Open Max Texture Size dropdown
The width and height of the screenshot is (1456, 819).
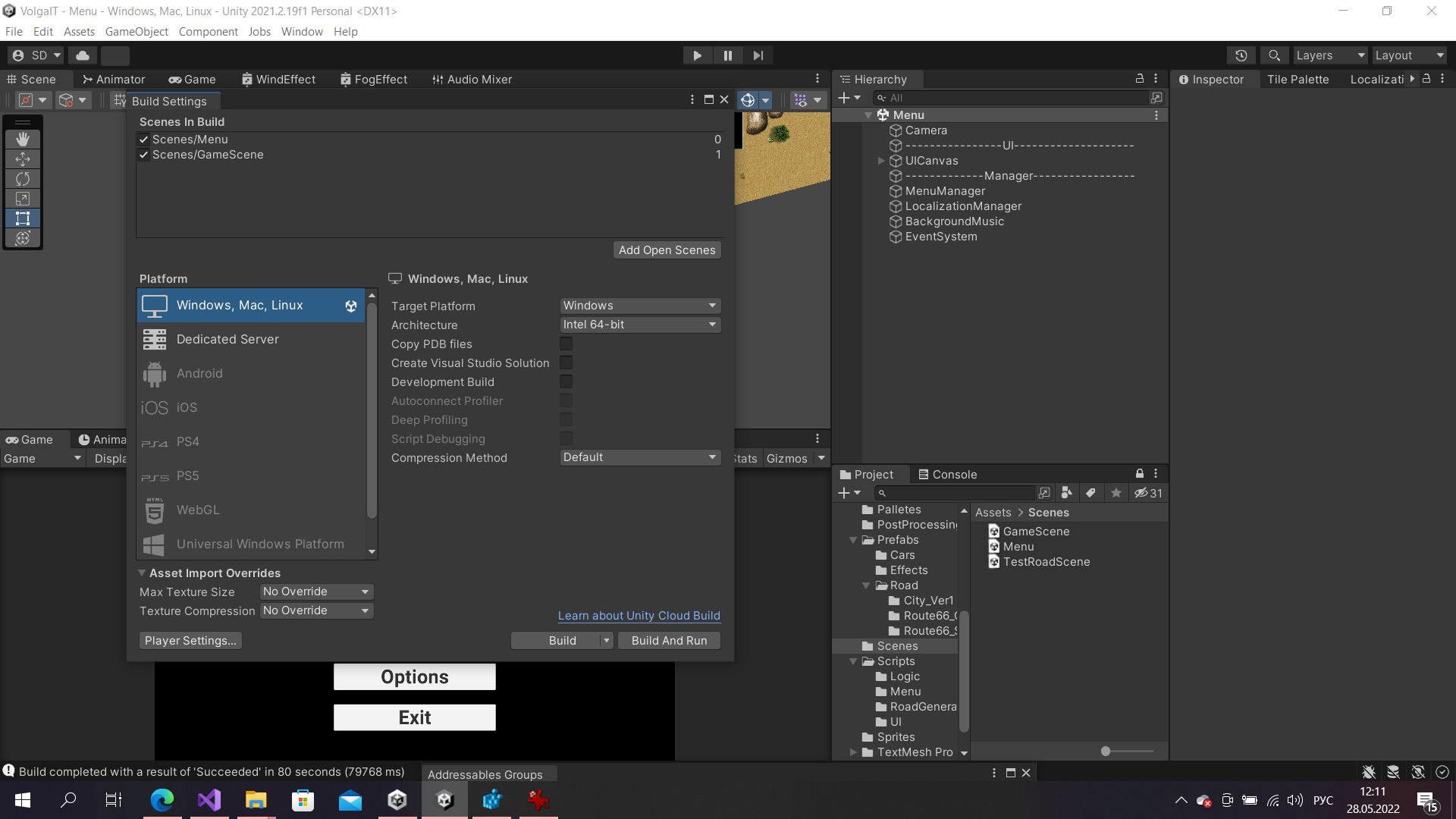pos(316,591)
